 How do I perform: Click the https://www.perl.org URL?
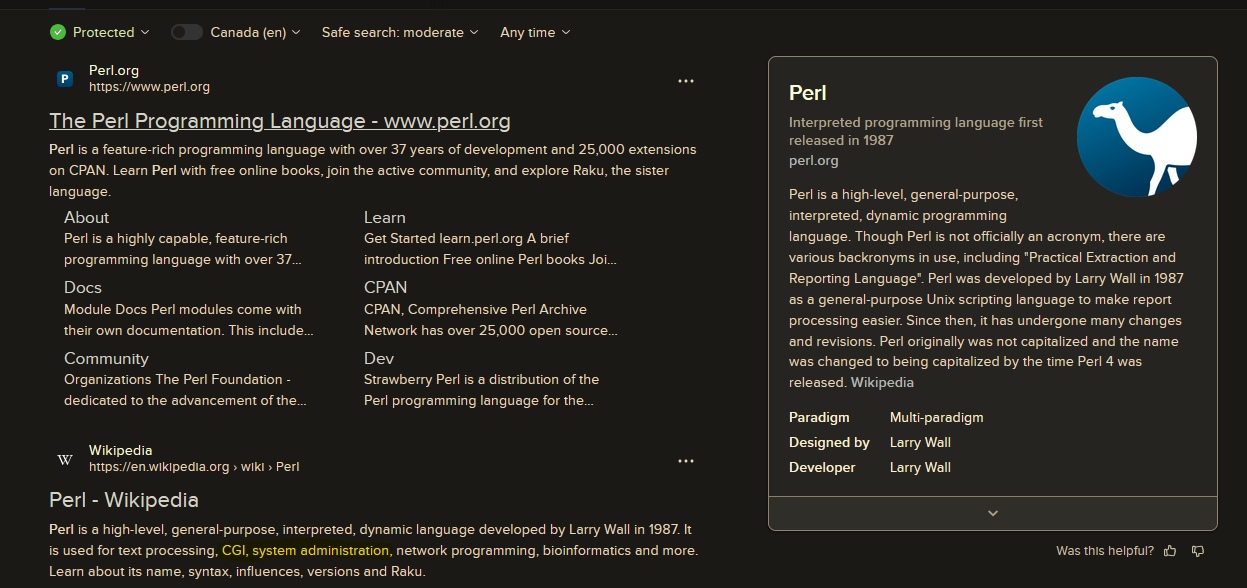pyautogui.click(x=149, y=87)
